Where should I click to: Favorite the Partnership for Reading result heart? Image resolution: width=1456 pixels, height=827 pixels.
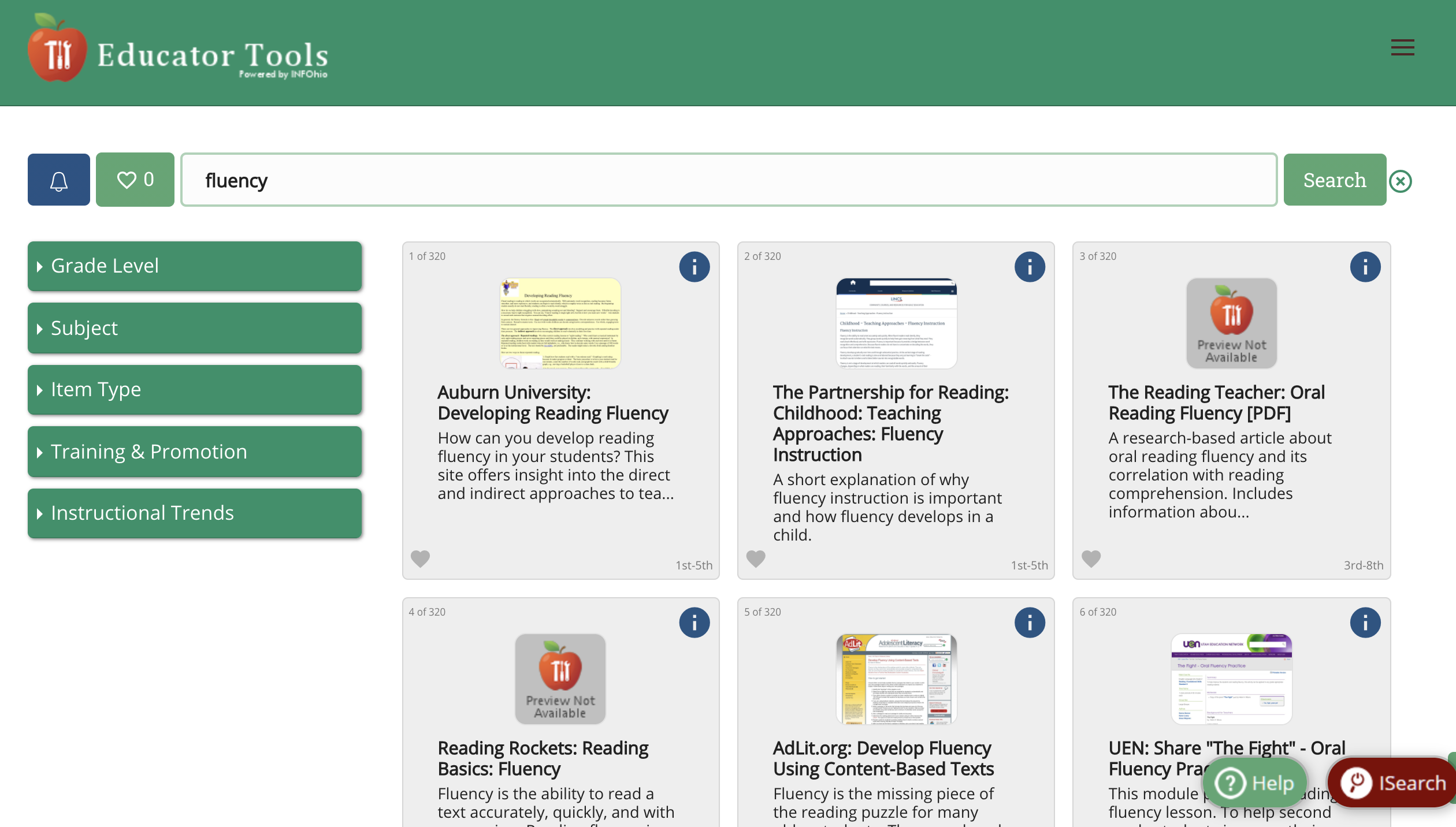pyautogui.click(x=756, y=558)
